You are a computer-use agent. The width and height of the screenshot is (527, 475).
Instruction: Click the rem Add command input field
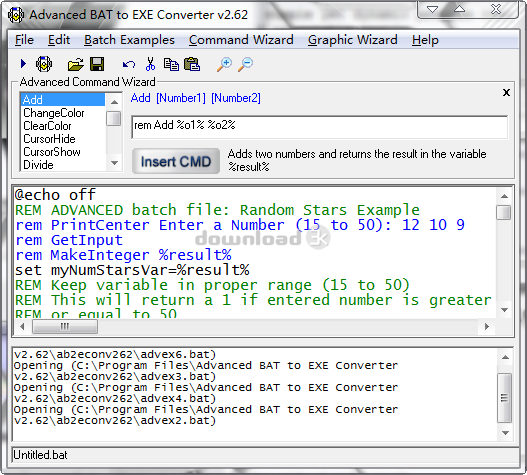(x=319, y=127)
